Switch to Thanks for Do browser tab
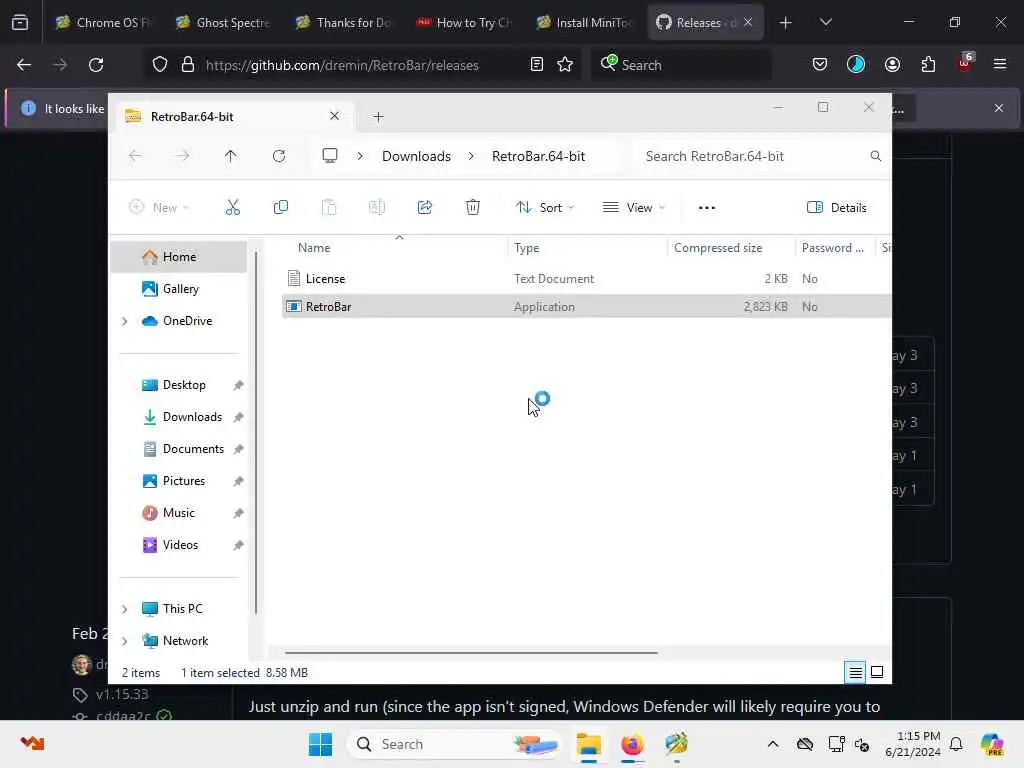 click(343, 22)
